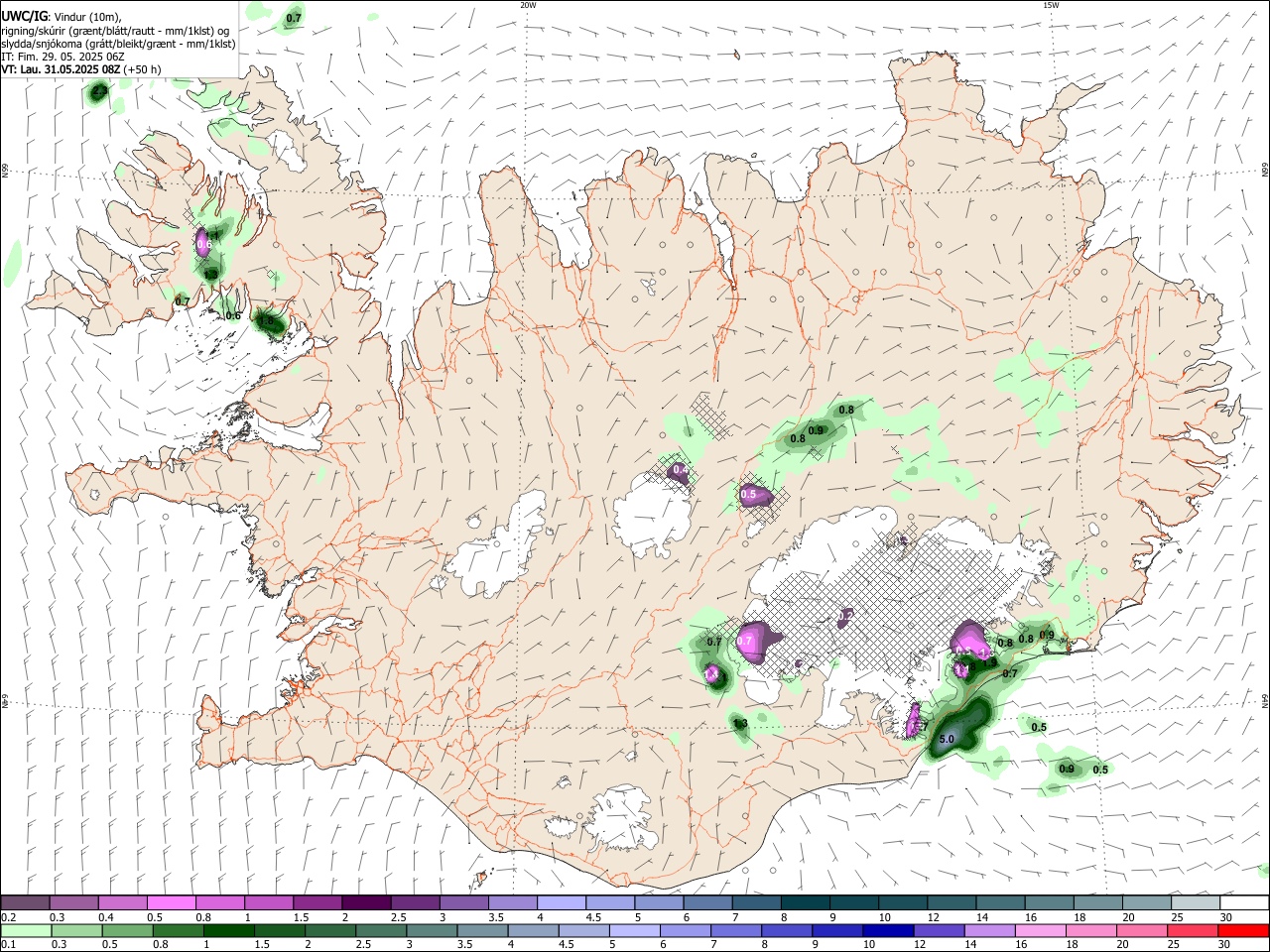Select the dark teal upper swatch at 8
This screenshot has width=1270, height=952.
click(x=804, y=902)
